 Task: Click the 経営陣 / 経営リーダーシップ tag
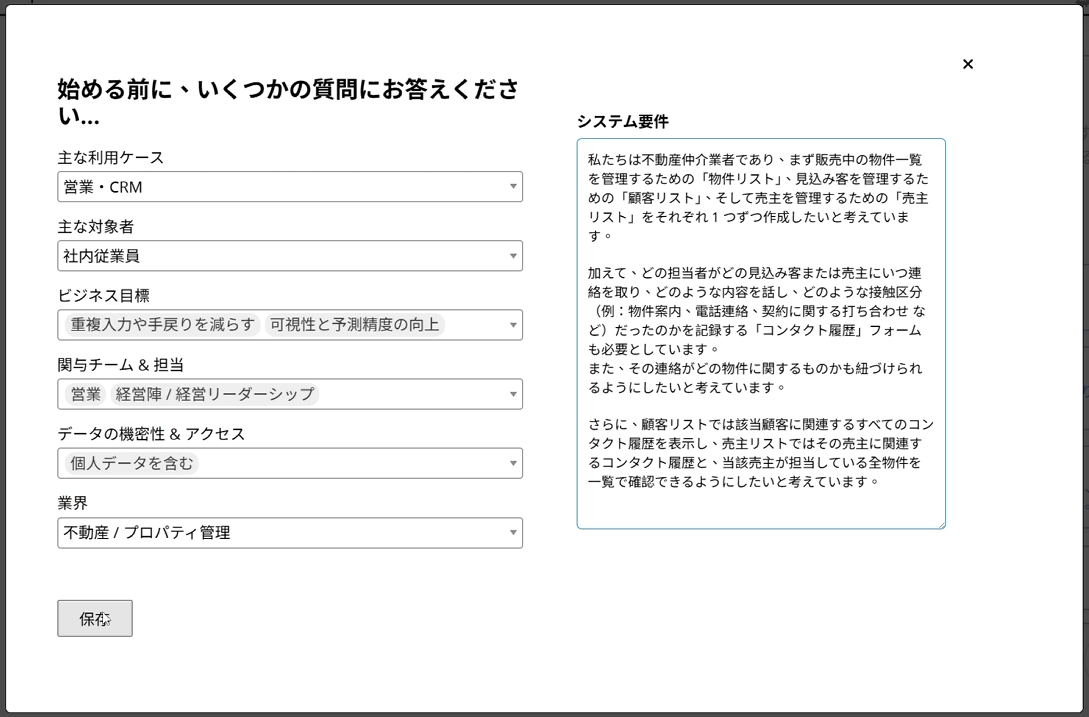214,394
